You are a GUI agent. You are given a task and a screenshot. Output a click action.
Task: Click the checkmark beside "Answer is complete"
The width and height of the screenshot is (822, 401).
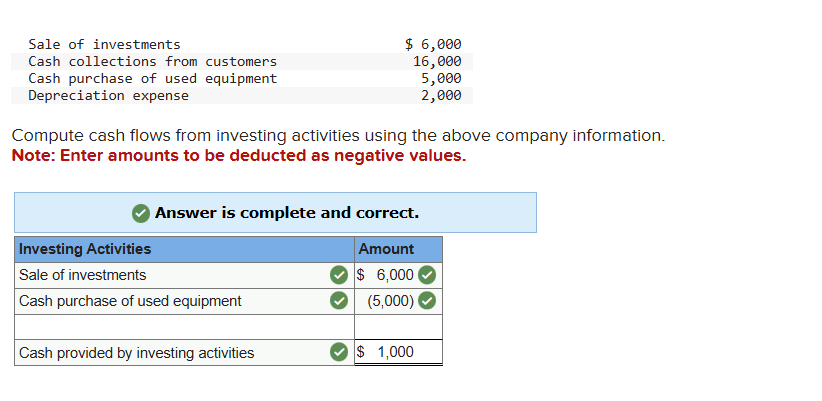coord(142,213)
